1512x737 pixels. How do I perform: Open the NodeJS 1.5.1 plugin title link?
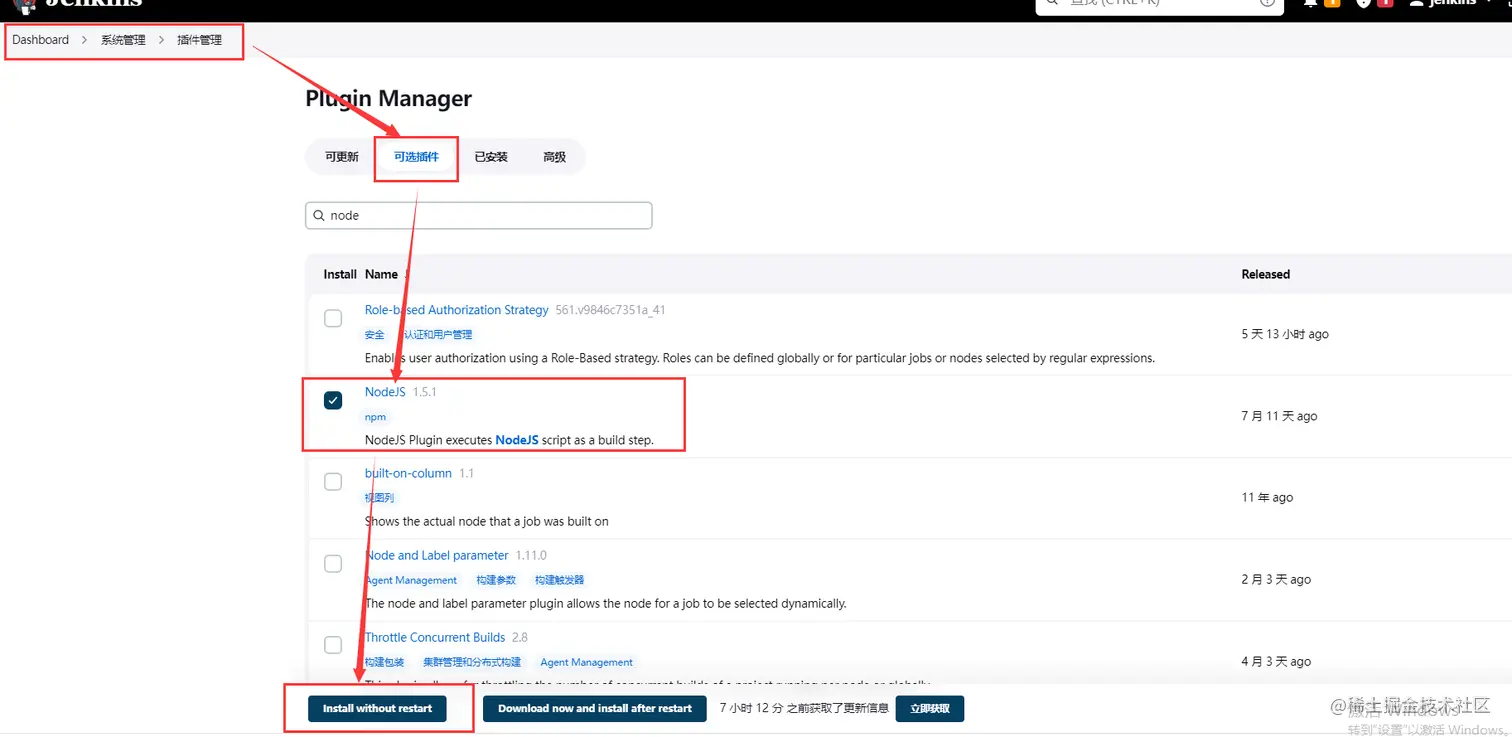pos(385,392)
